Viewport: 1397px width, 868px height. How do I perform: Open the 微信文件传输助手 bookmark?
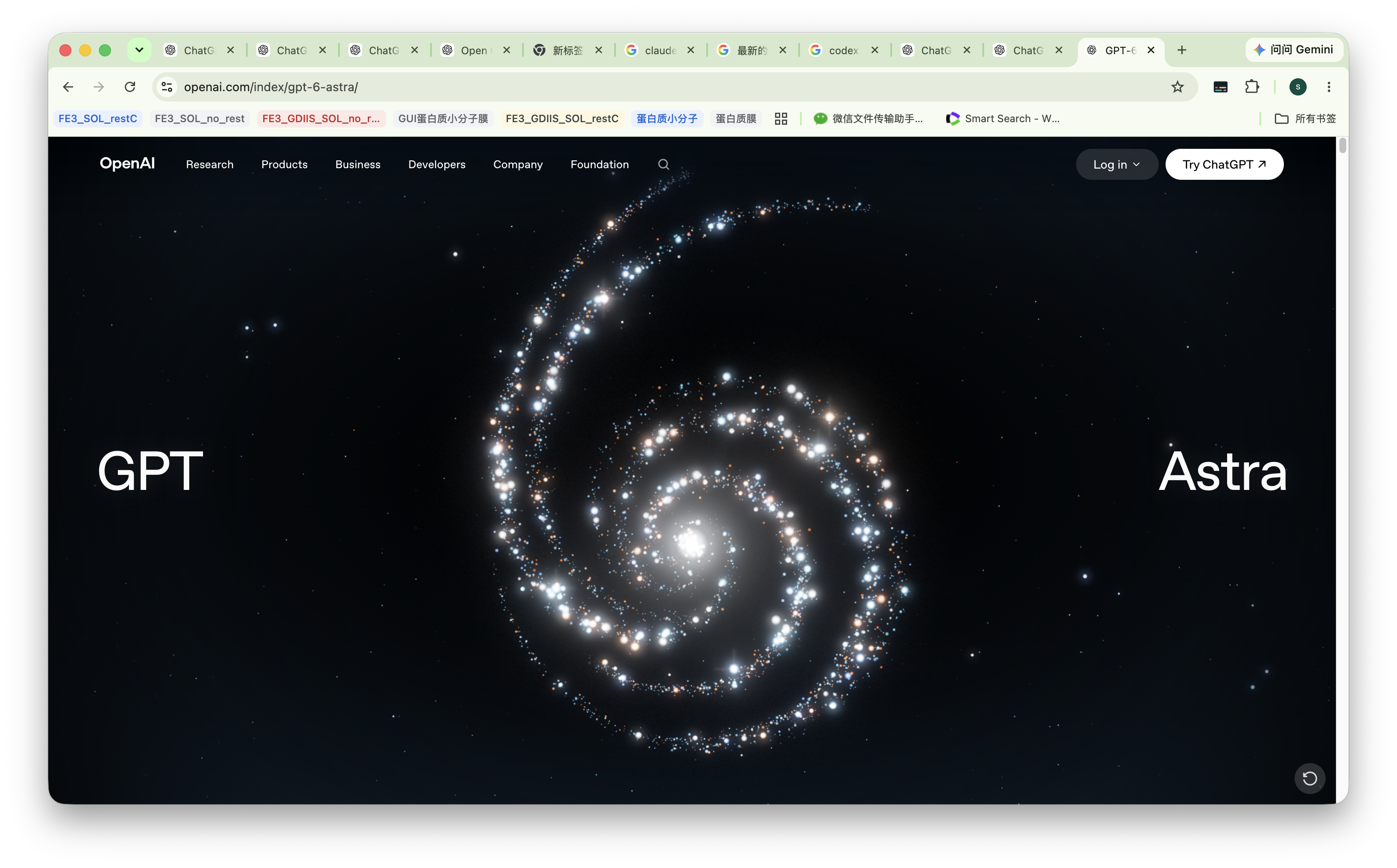[868, 118]
